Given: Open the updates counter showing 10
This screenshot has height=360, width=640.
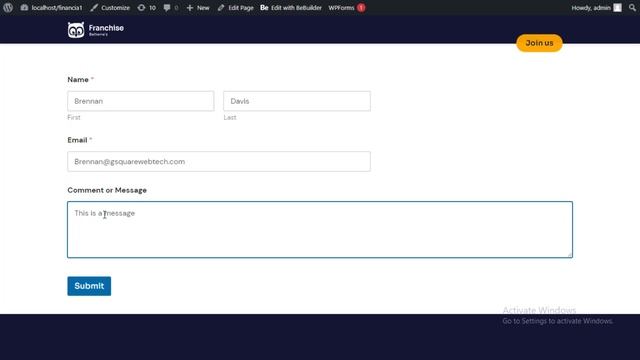Looking at the screenshot, I should (147, 8).
